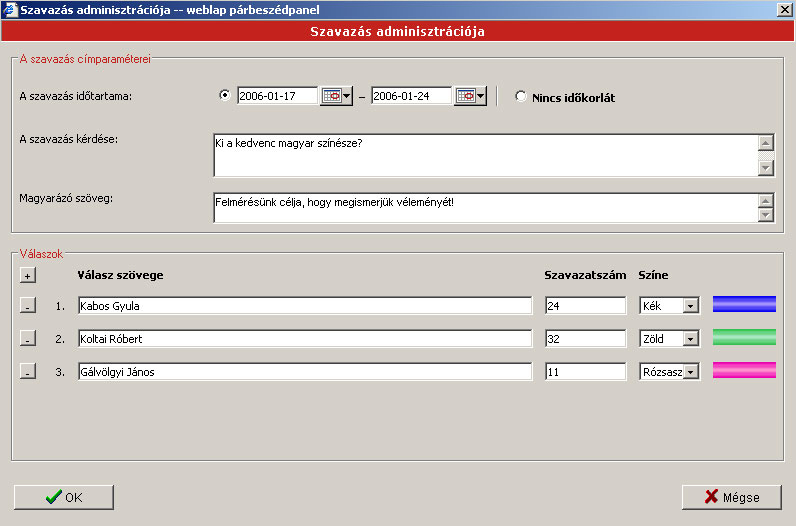This screenshot has width=796, height=526.
Task: Open the start date calendar picker
Action: (336, 96)
